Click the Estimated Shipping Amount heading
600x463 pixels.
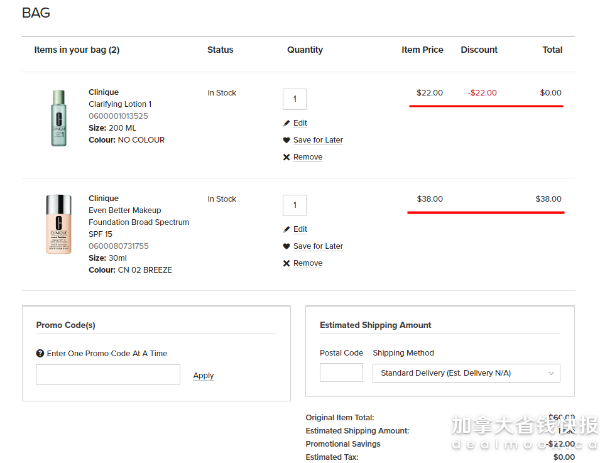point(375,325)
